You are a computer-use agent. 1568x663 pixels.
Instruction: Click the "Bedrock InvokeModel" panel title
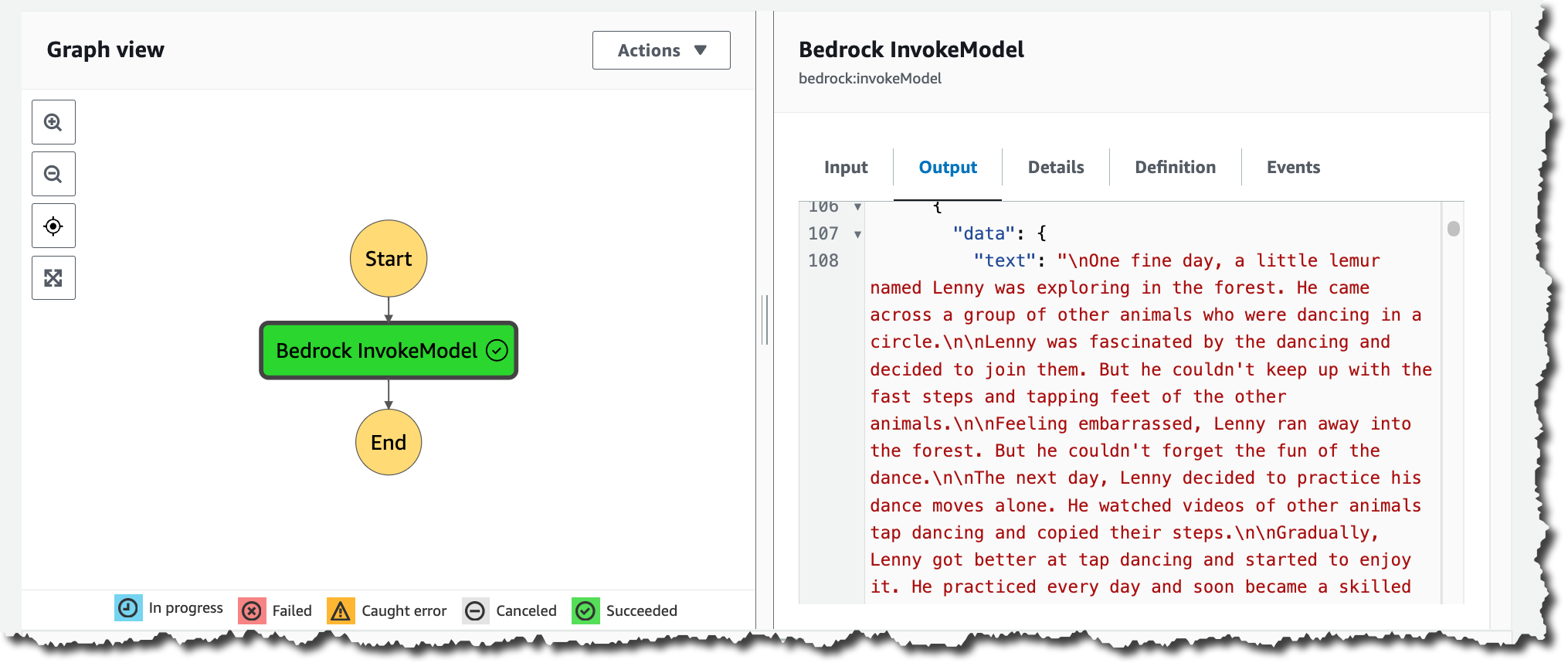click(911, 50)
